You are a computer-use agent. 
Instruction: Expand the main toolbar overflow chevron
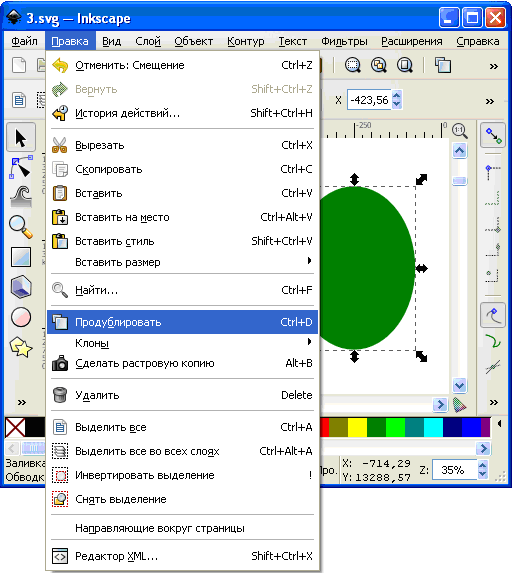[494, 67]
